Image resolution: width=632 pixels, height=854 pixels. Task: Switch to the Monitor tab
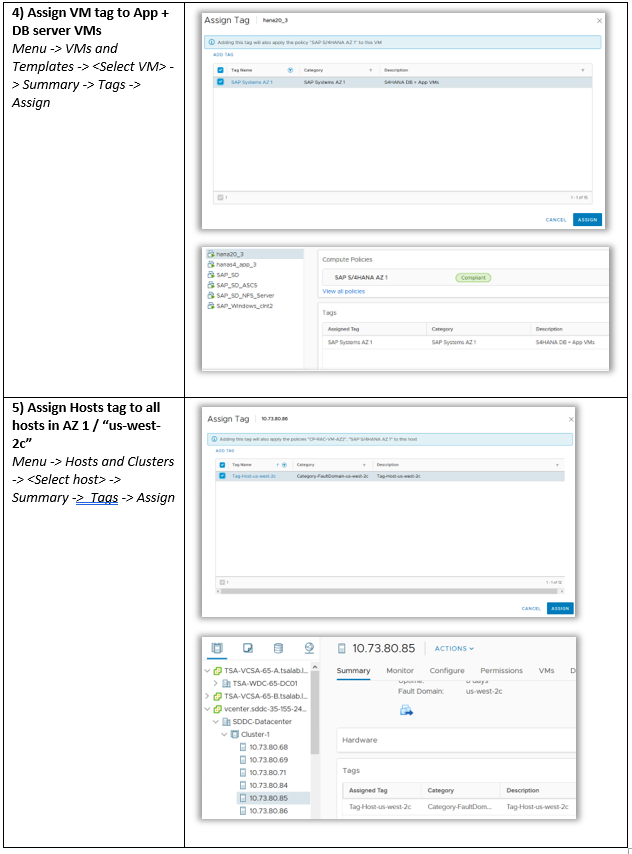[400, 670]
